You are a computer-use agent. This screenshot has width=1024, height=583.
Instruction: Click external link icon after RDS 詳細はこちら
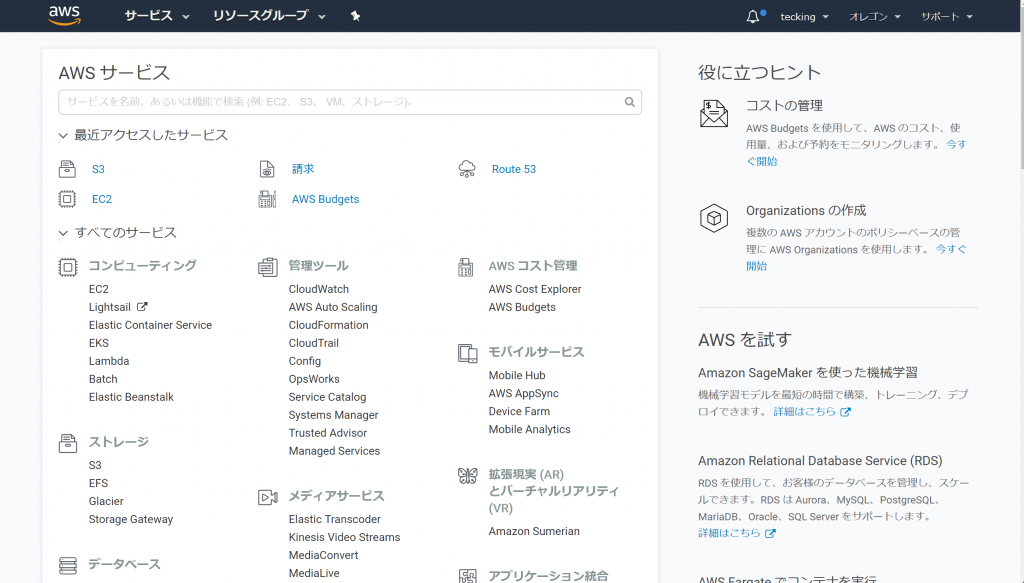pos(770,533)
